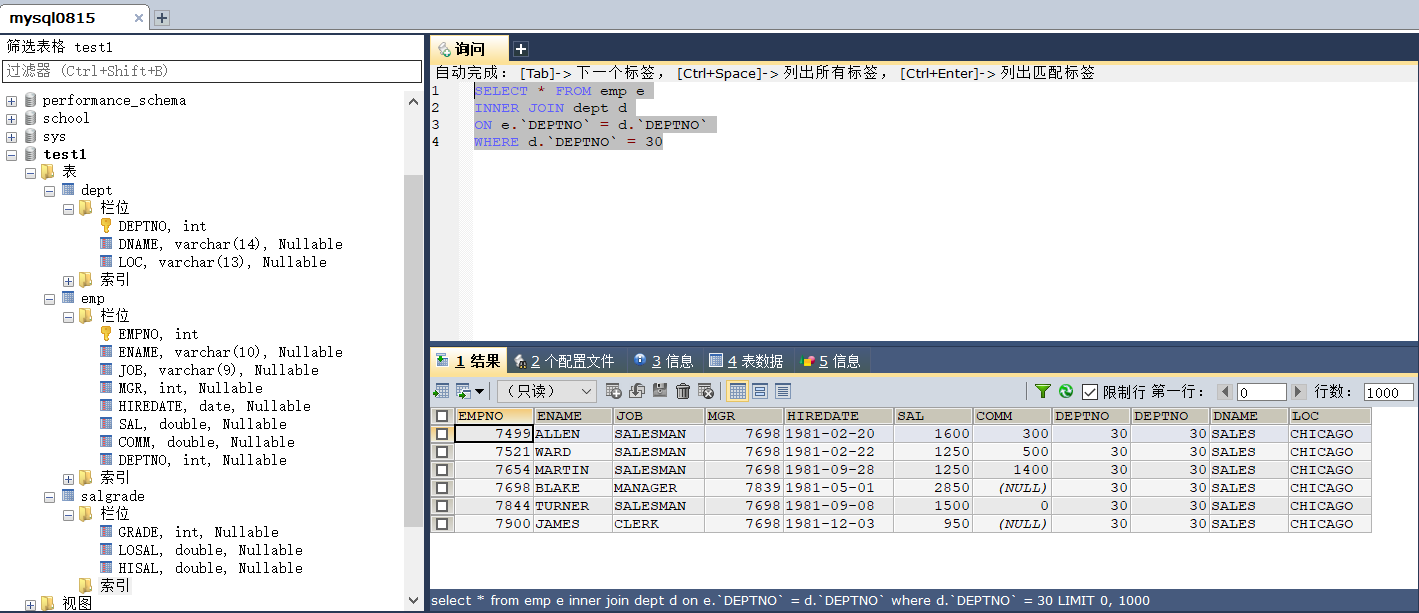Select the DEPTNO primary key icon under dept
Viewport: 1419px width, 613px height.
(107, 226)
